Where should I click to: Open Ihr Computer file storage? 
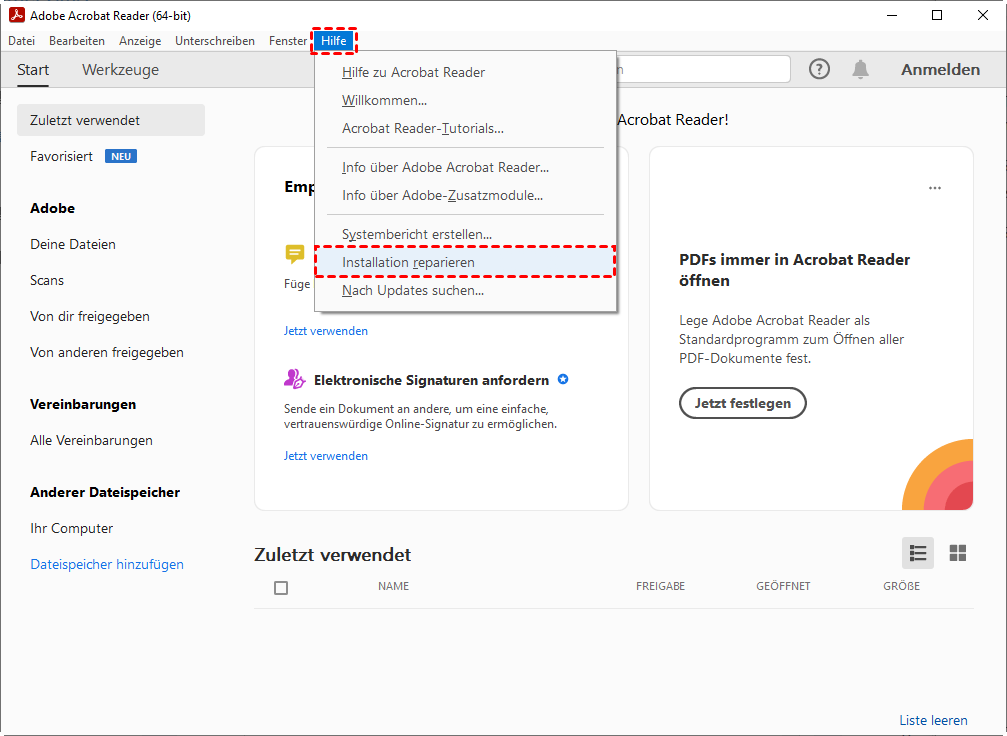tap(71, 529)
